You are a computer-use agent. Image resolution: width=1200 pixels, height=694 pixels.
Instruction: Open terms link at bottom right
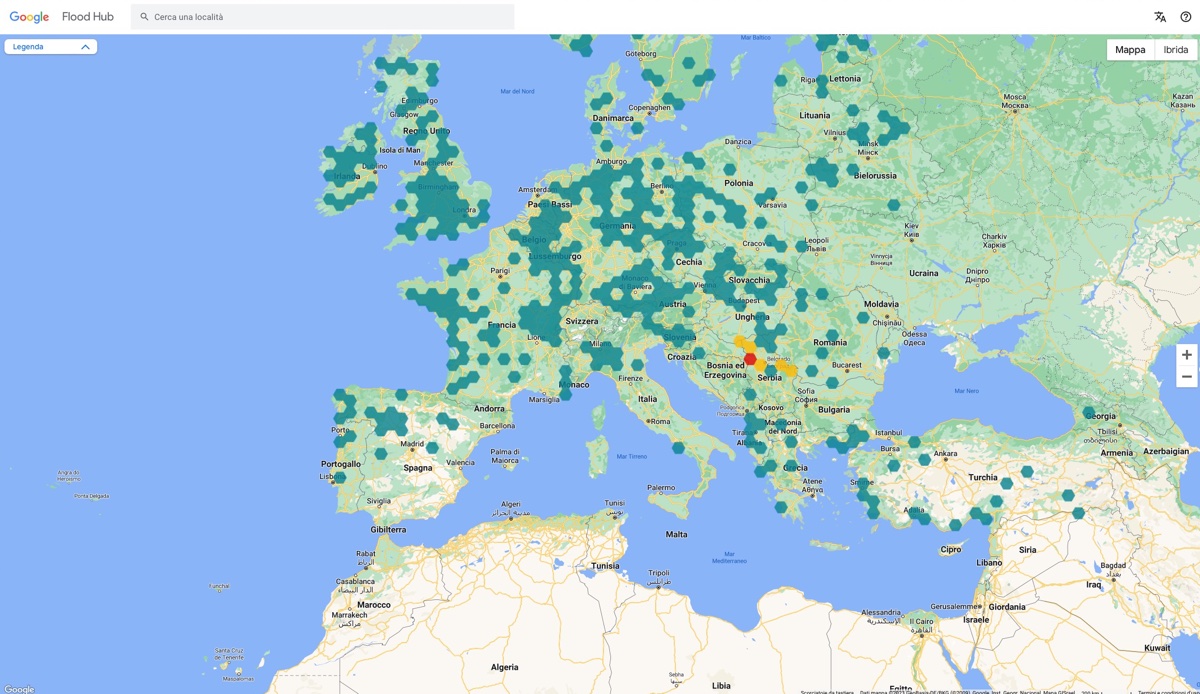click(x=1167, y=691)
